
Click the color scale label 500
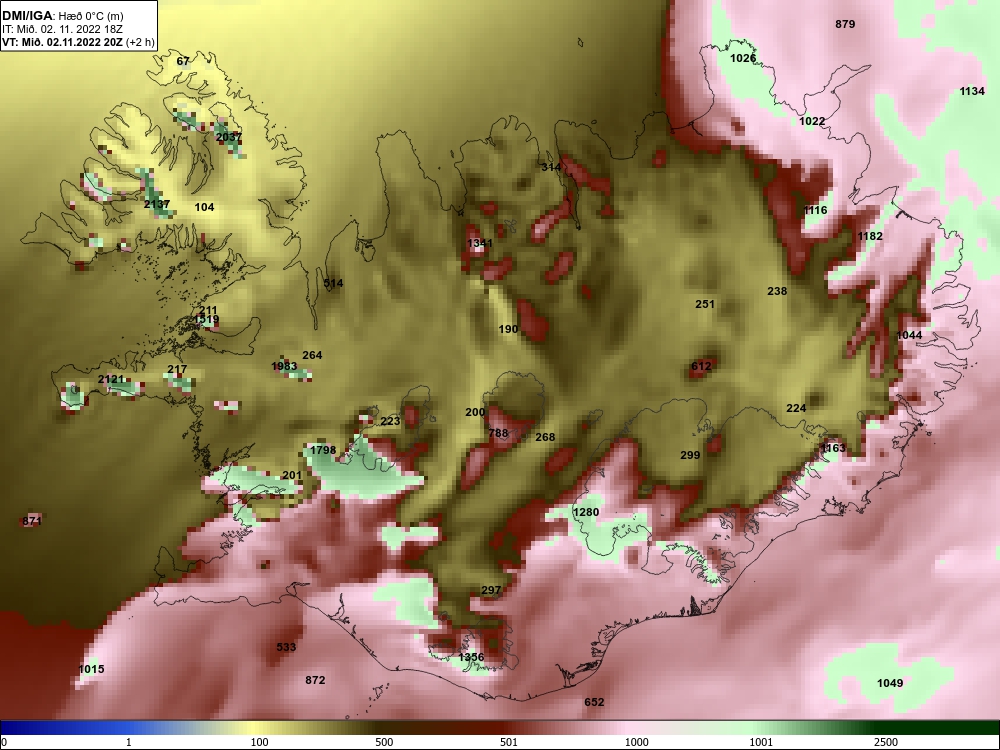coord(384,742)
